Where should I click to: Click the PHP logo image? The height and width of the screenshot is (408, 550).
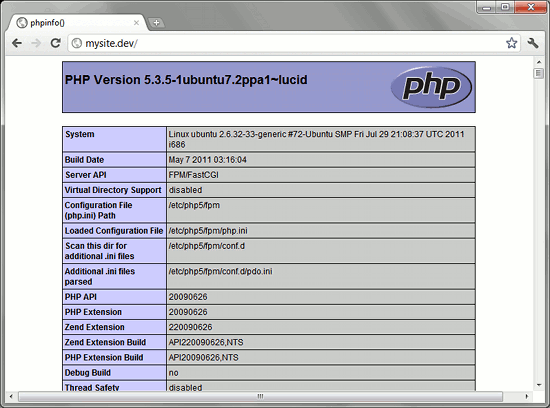pos(431,87)
